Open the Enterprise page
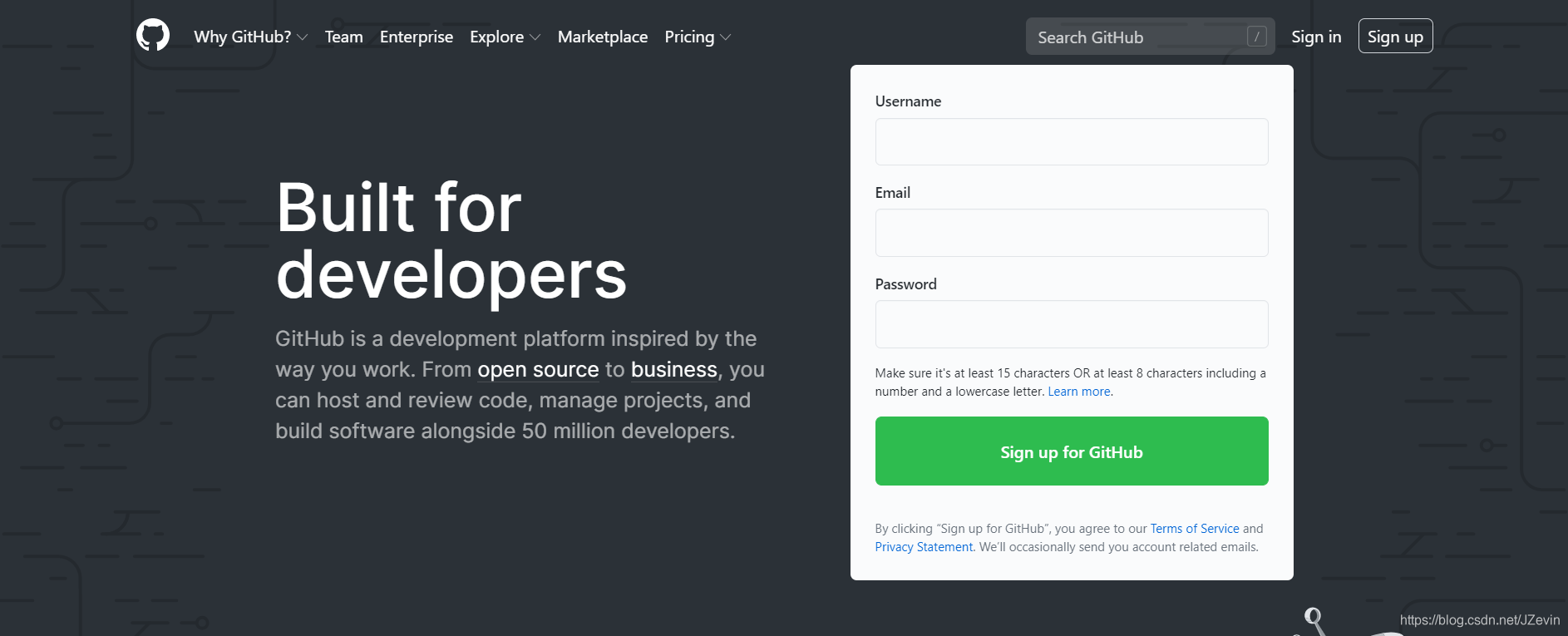Image resolution: width=1568 pixels, height=636 pixels. coord(417,37)
